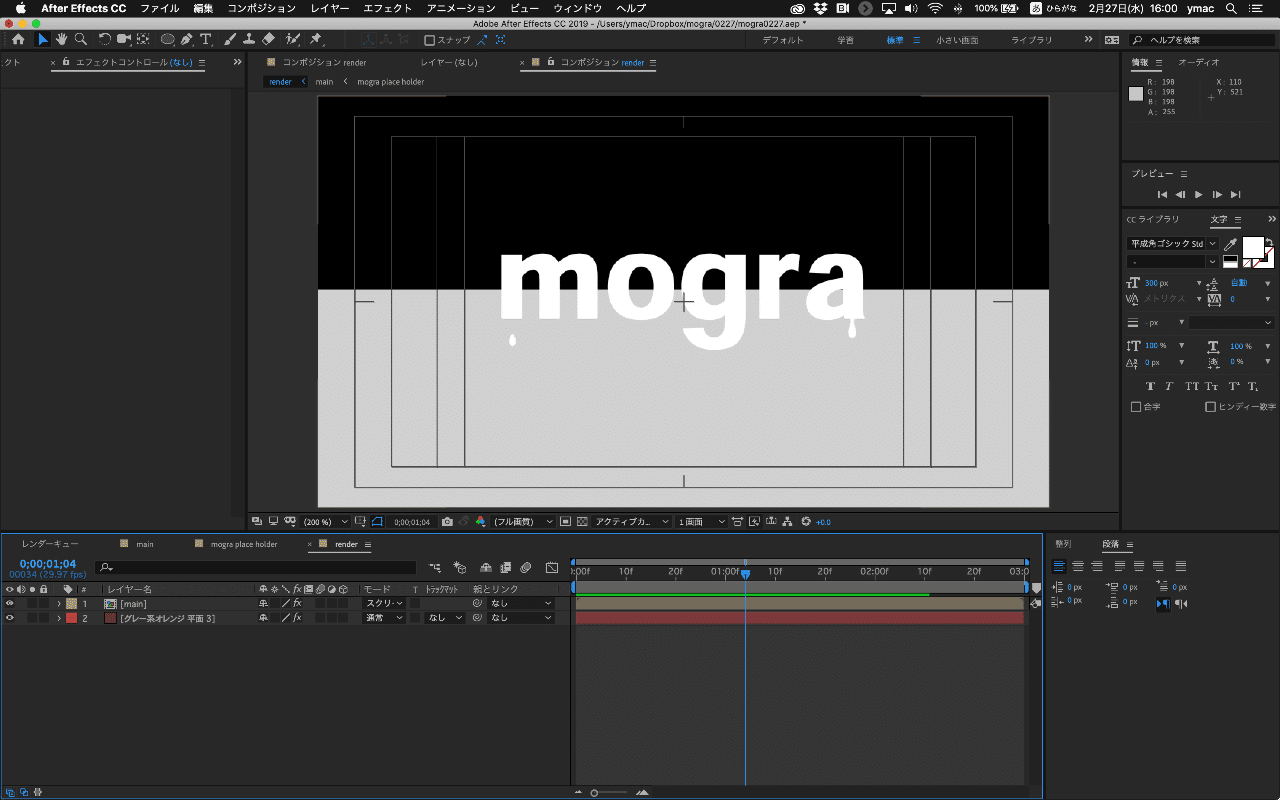Expand the グレー系オレンジ 平面 3 layer properties
This screenshot has width=1280, height=800.
click(x=59, y=618)
